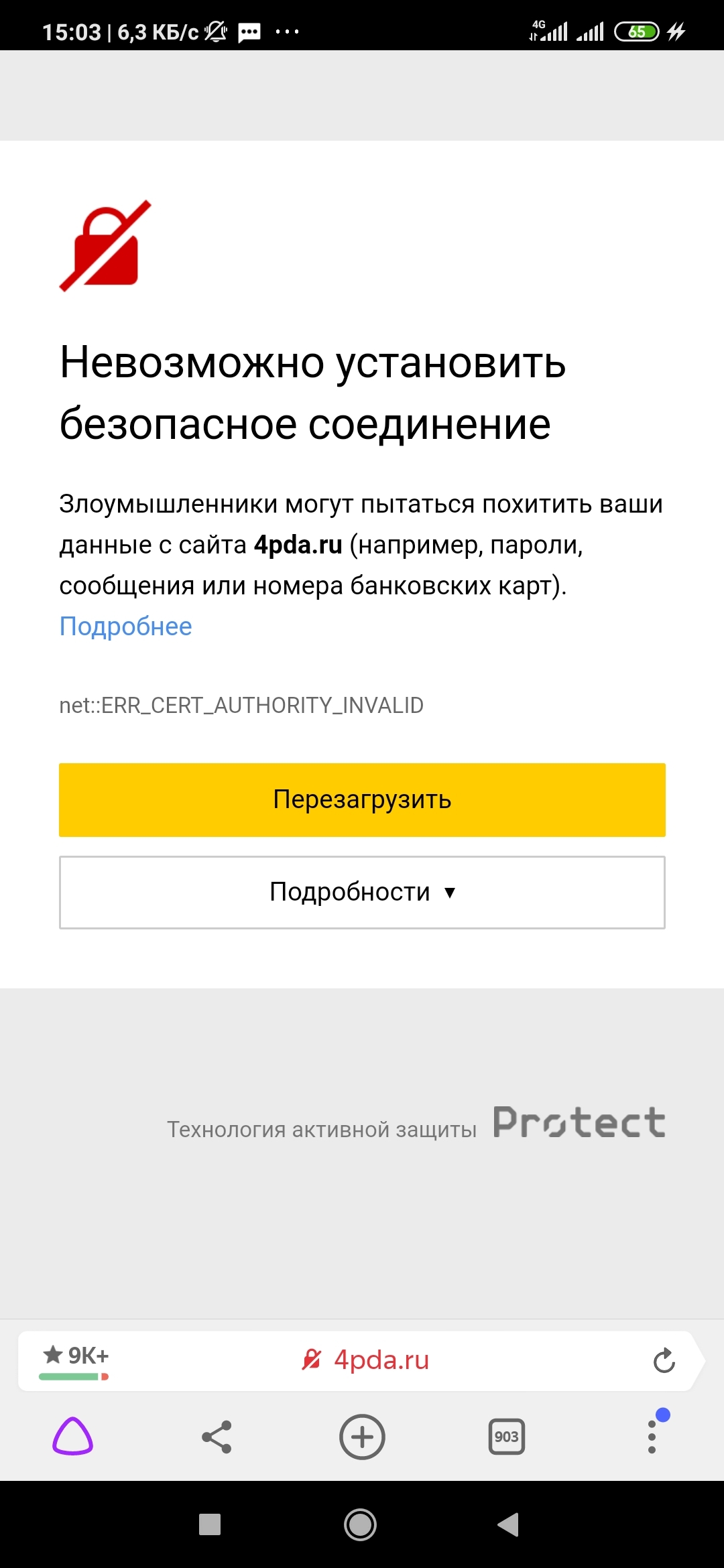Tap the battery indicator in status bar
This screenshot has height=1568, width=724.
(636, 31)
